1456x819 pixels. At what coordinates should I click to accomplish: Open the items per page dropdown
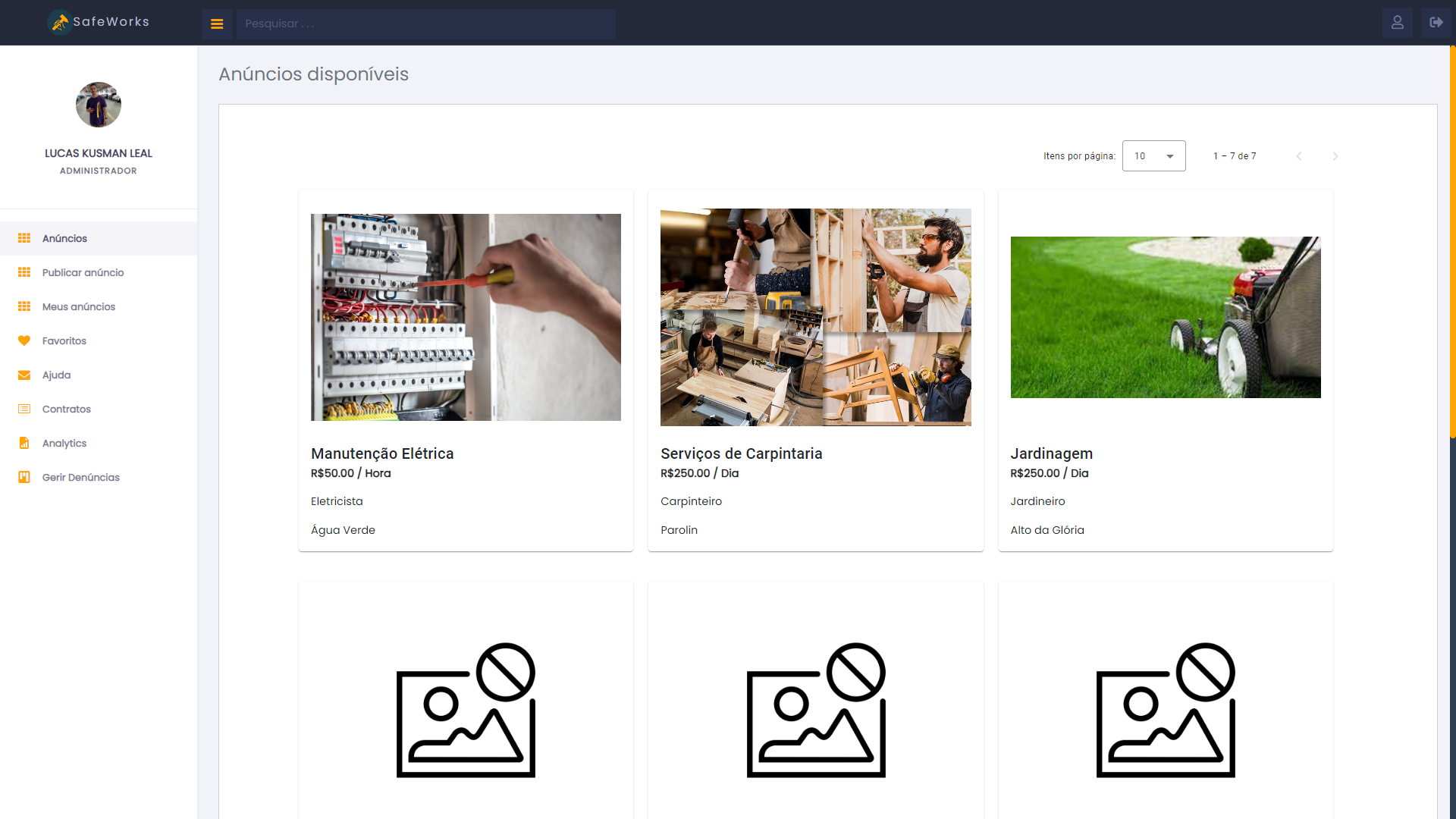click(1153, 156)
